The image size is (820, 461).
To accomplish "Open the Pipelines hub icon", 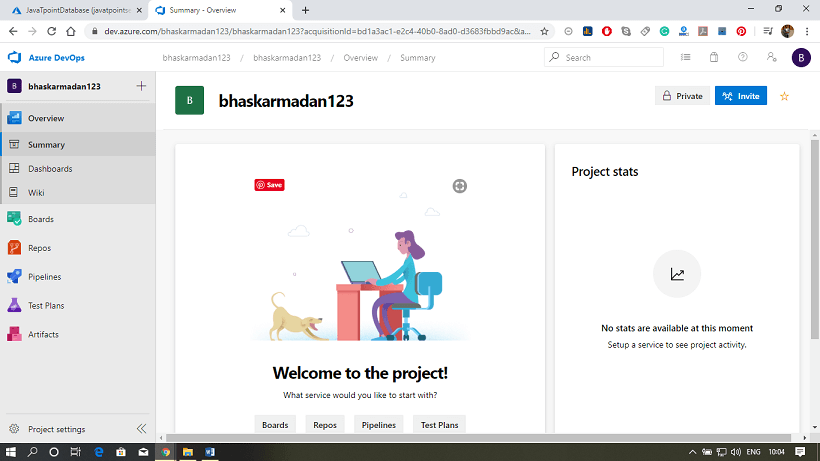I will pos(14,276).
